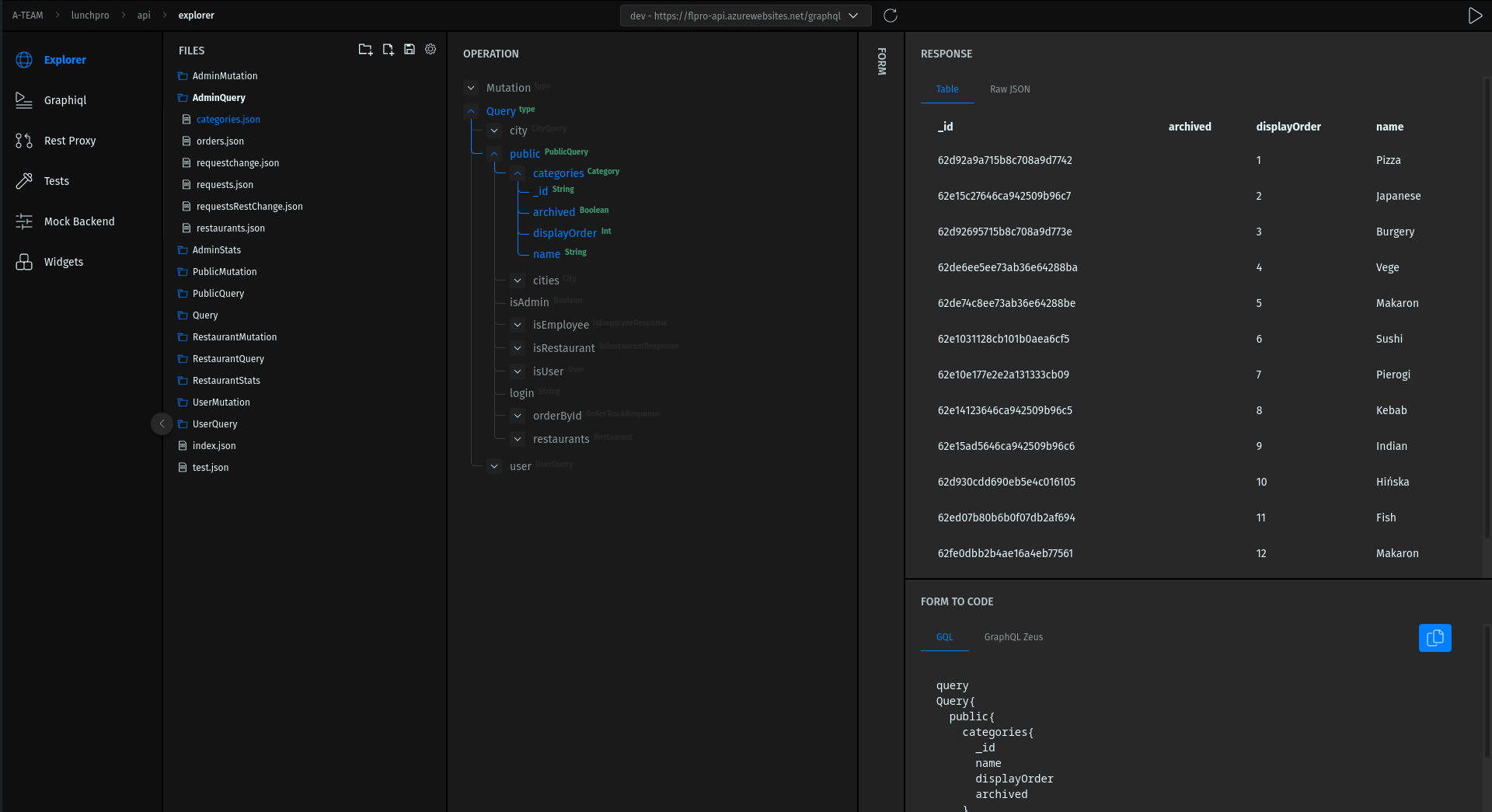Viewport: 1492px width, 812px height.
Task: Save changes using the save icon
Action: click(x=410, y=49)
